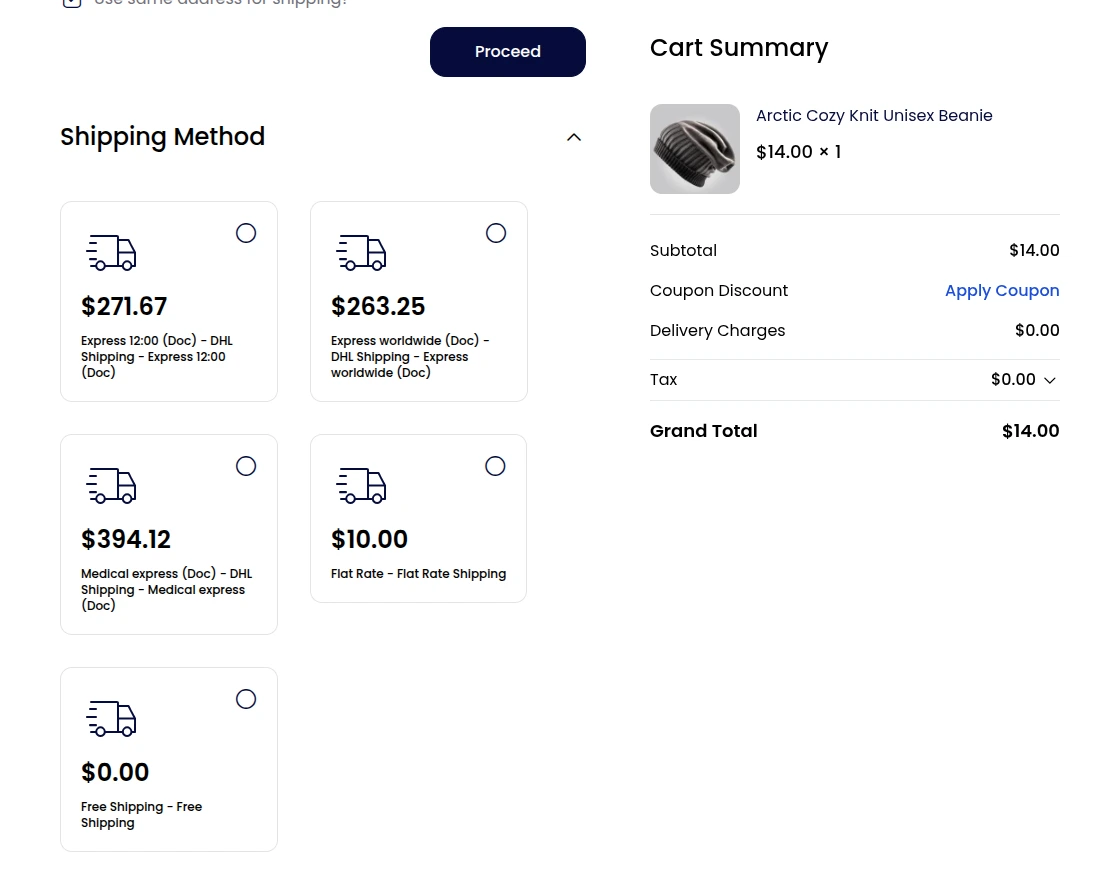
Task: Click the Tax label
Action: click(x=664, y=380)
